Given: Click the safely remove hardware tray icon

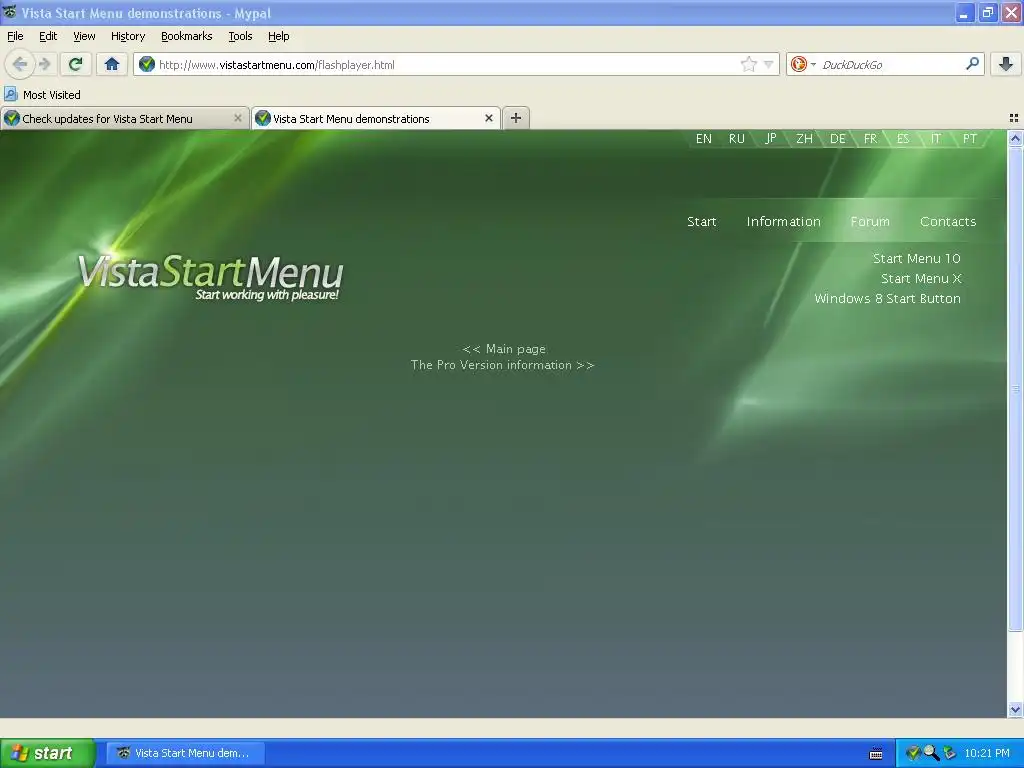Looking at the screenshot, I should 950,753.
